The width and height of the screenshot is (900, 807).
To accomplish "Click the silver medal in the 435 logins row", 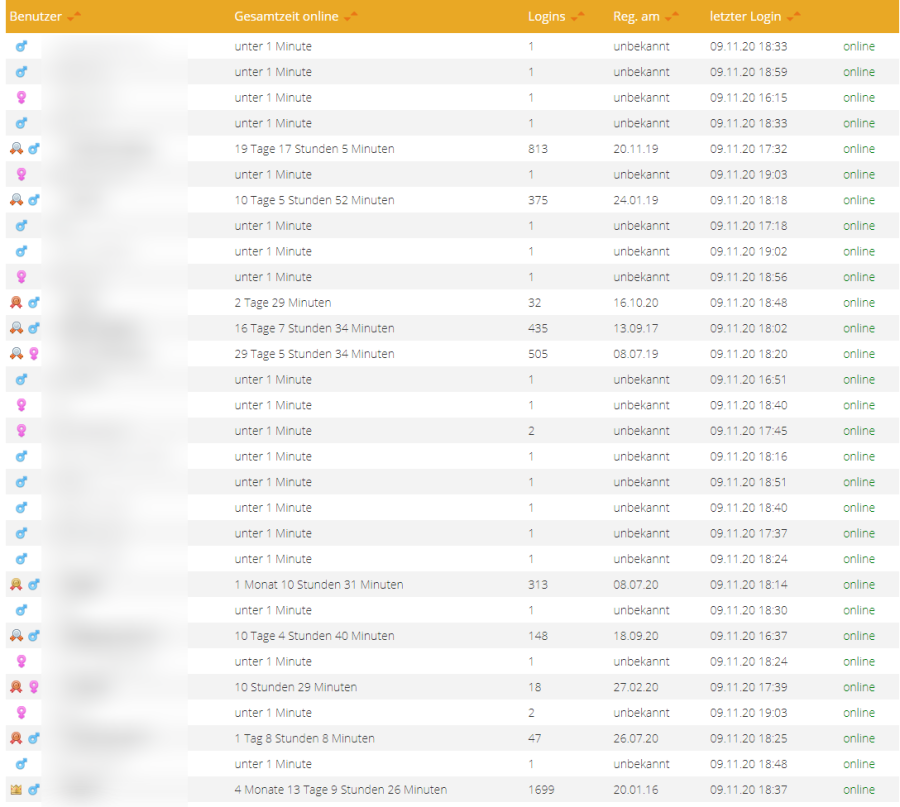I will point(16,328).
